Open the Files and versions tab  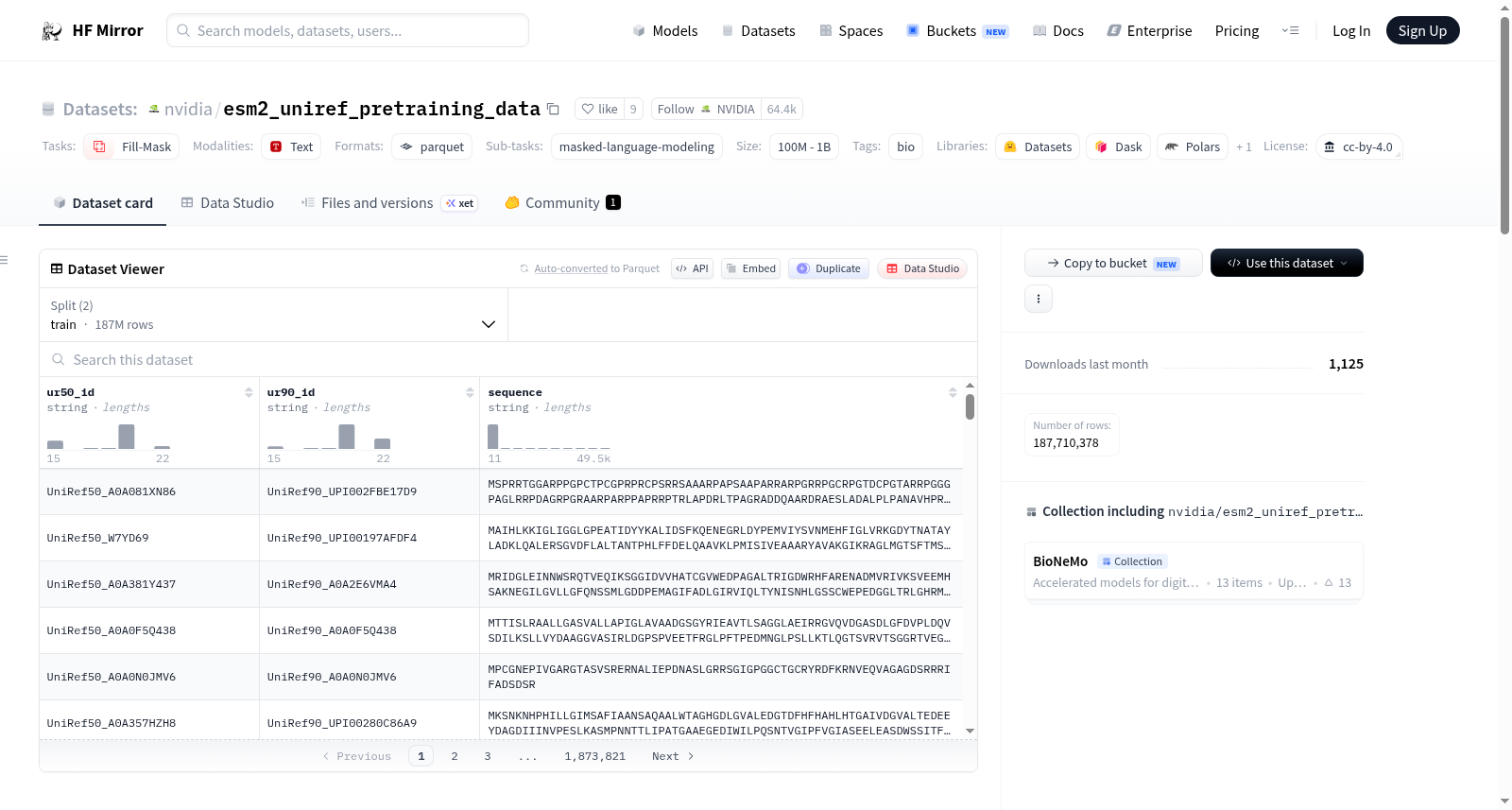[389, 203]
